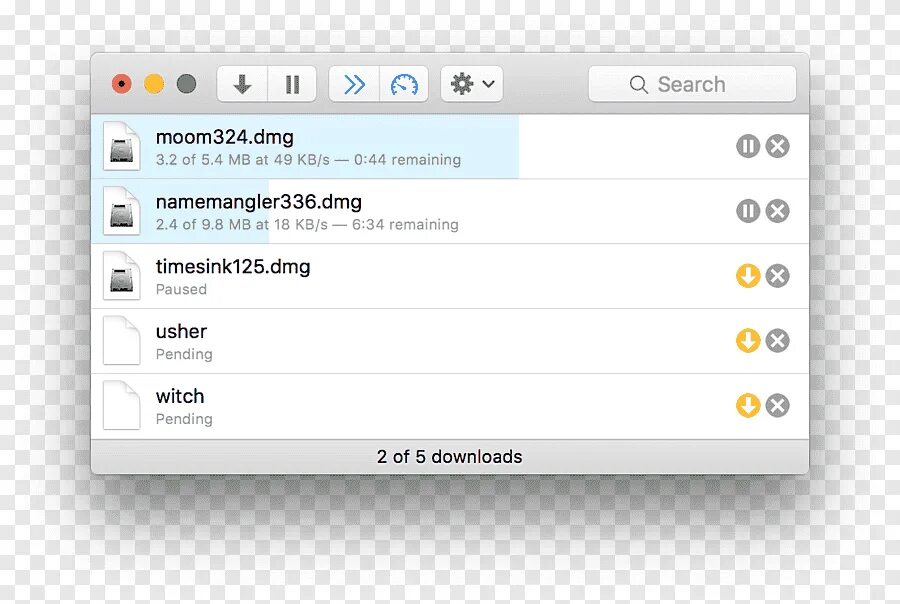Viewport: 900px width, 604px height.
Task: Select the moom324.dmg file name
Action: 224,137
